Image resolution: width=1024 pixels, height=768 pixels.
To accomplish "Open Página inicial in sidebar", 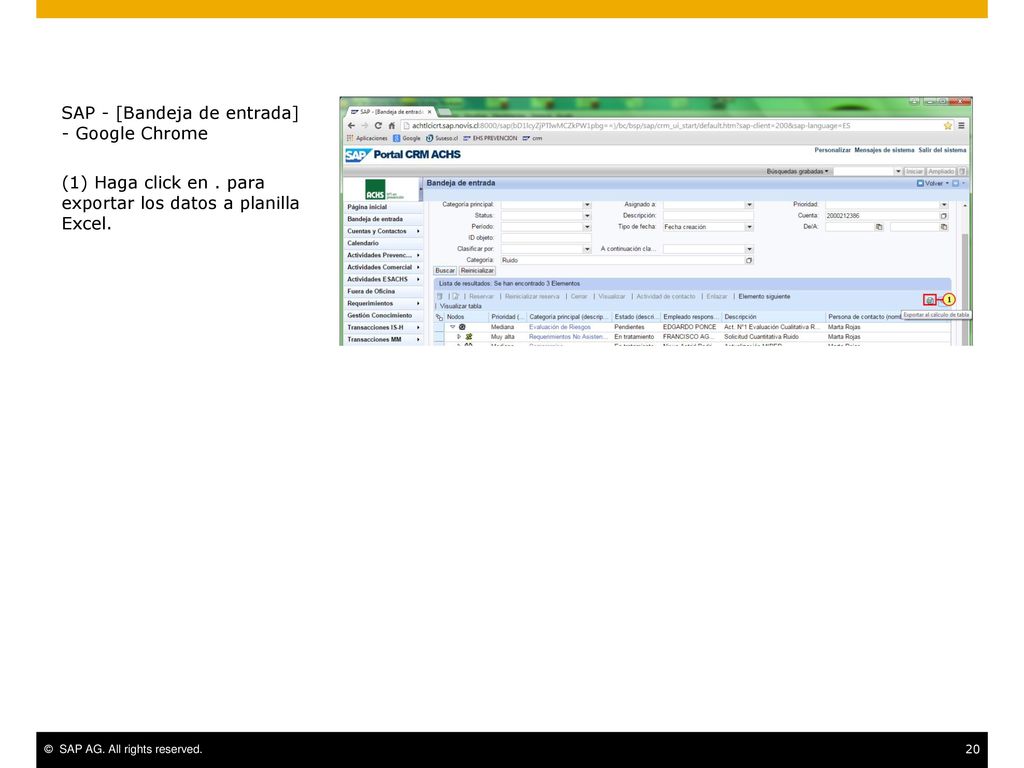I will [x=367, y=207].
